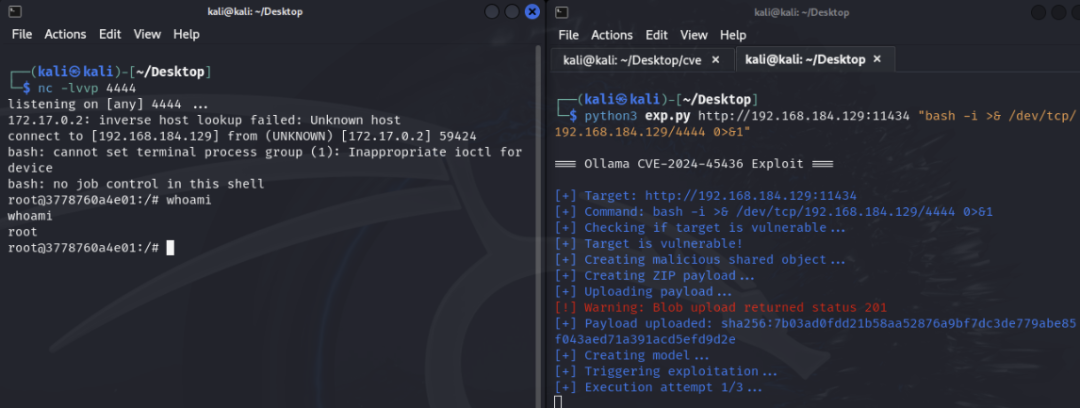Viewport: 1080px width, 408px height.
Task: Click 'listening on [any] 4444' line
Action: pyautogui.click(x=107, y=104)
